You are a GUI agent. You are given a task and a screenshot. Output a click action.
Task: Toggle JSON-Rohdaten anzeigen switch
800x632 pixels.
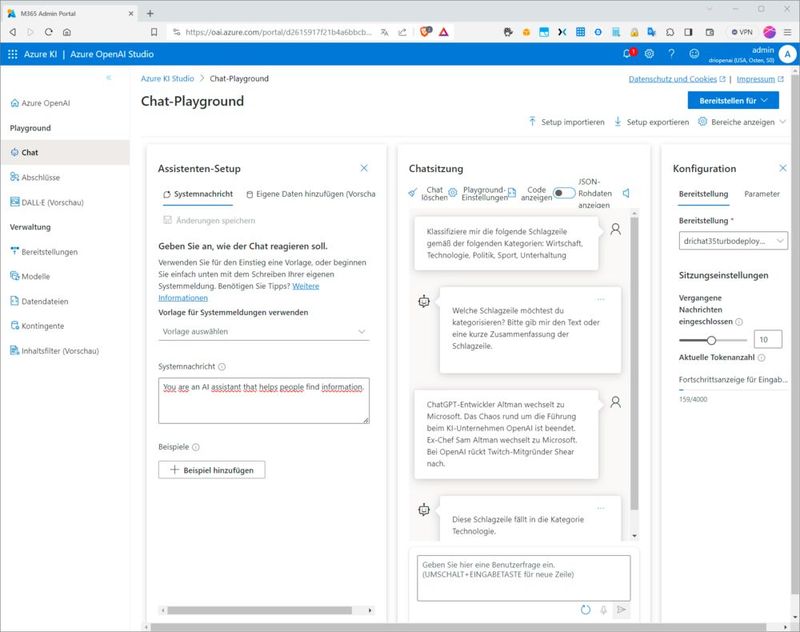tap(564, 192)
